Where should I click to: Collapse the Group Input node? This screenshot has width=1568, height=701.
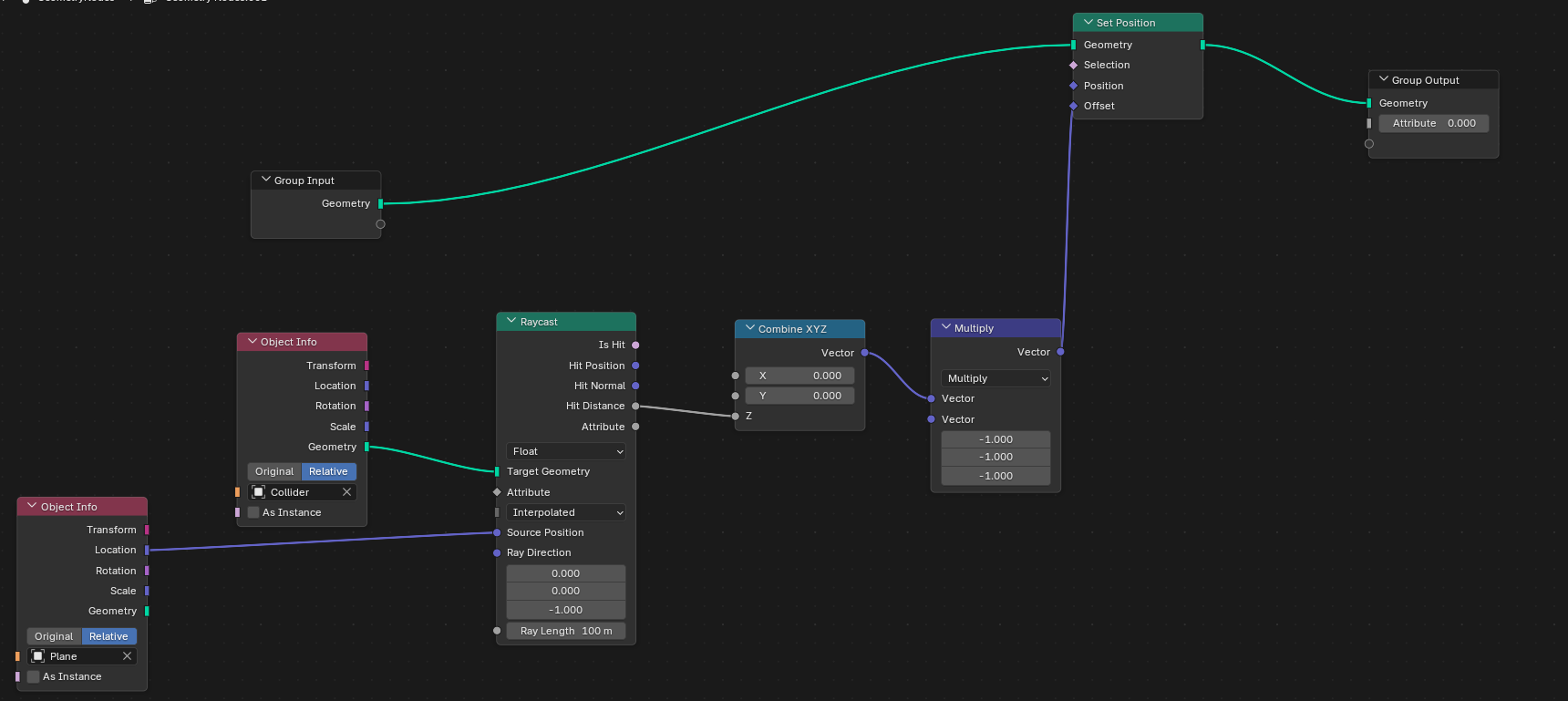265,180
